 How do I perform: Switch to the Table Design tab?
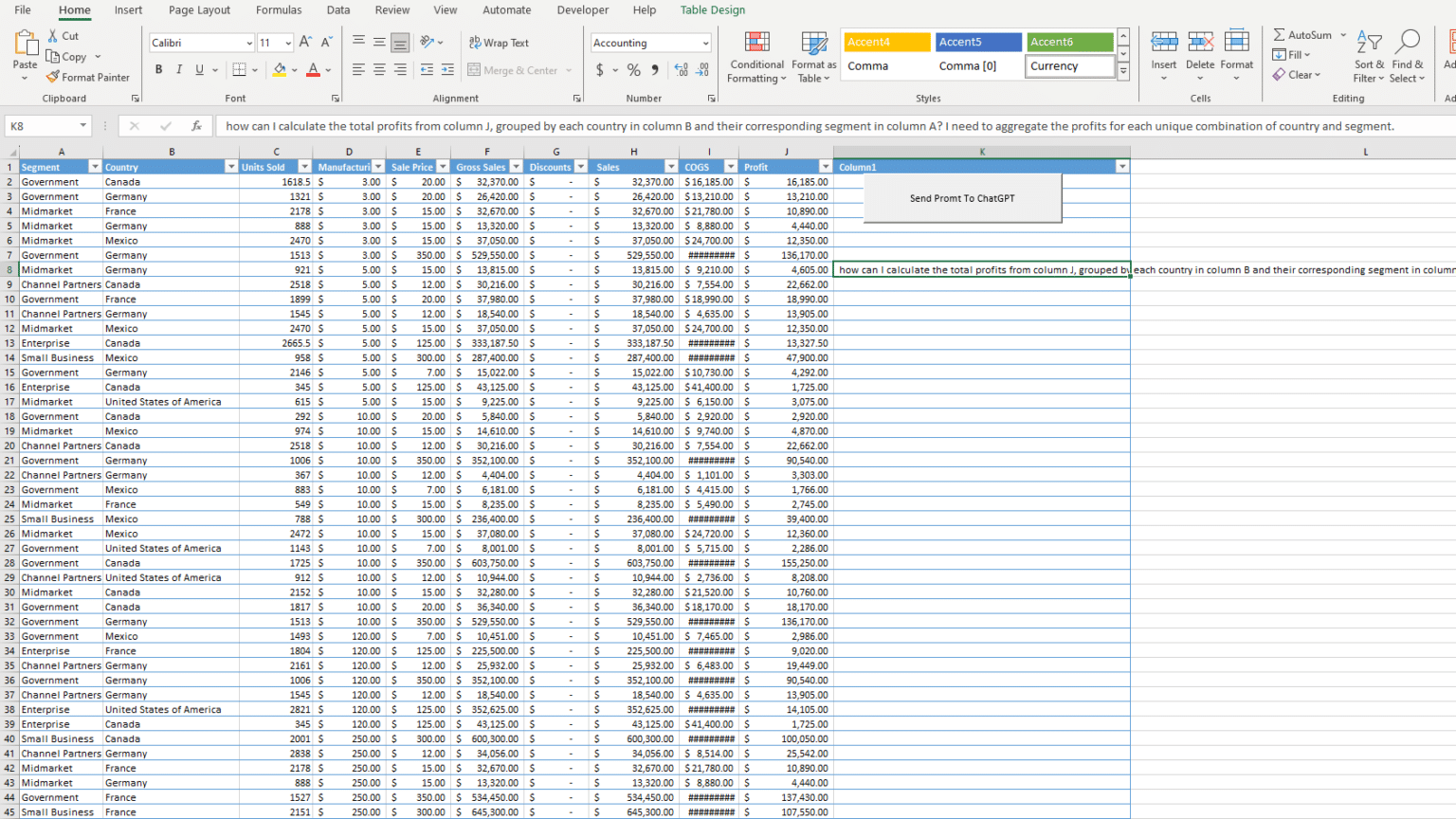click(x=712, y=9)
